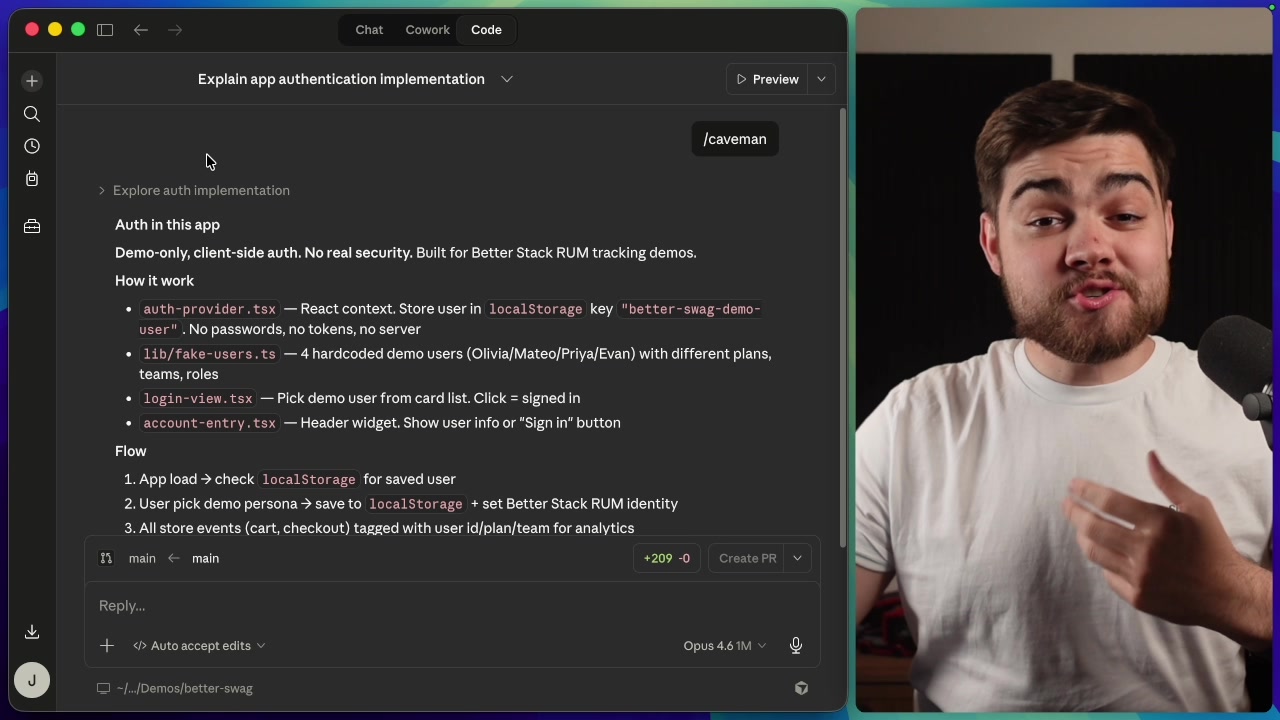1280x720 pixels.
Task: Click localStorage code in auth-provider line
Action: [535, 309]
